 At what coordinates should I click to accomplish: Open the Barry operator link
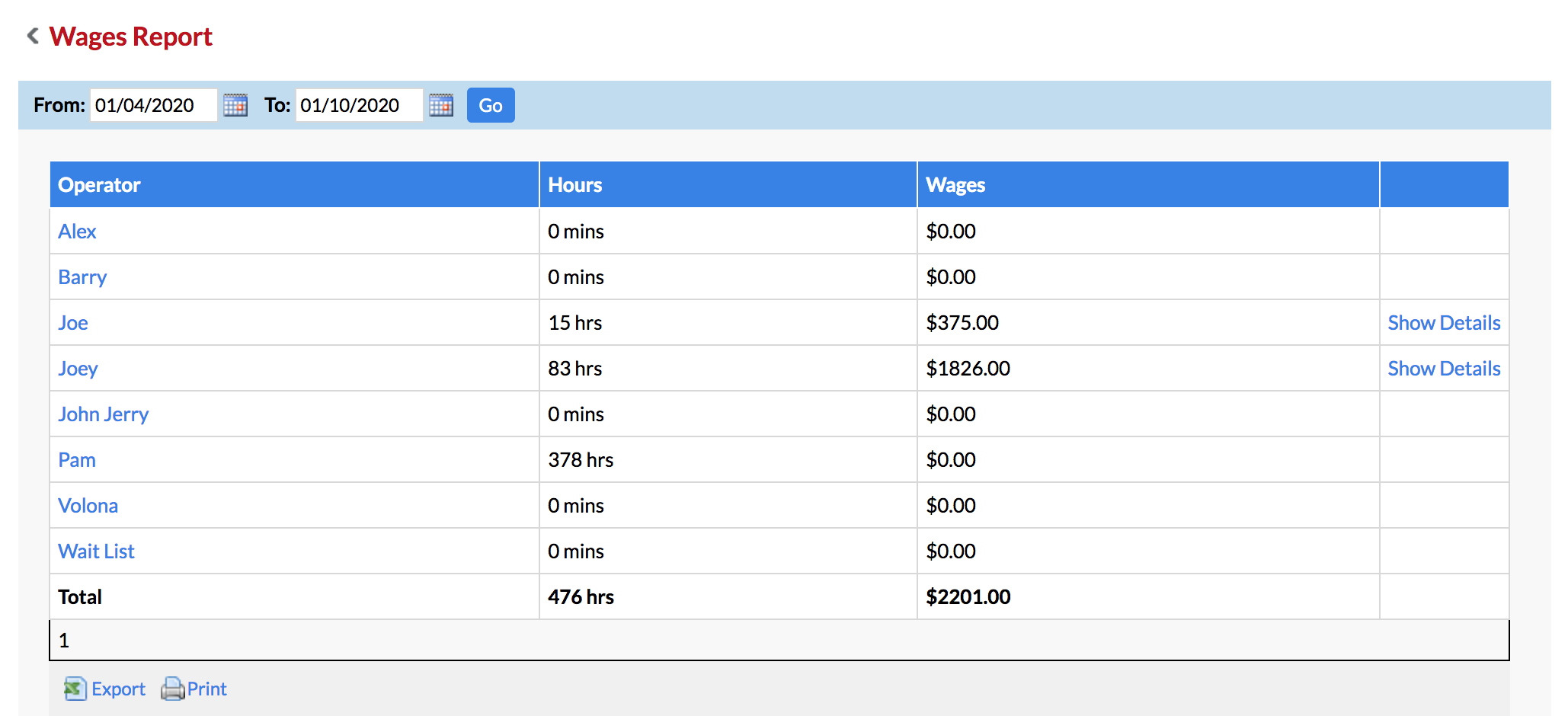(x=82, y=277)
